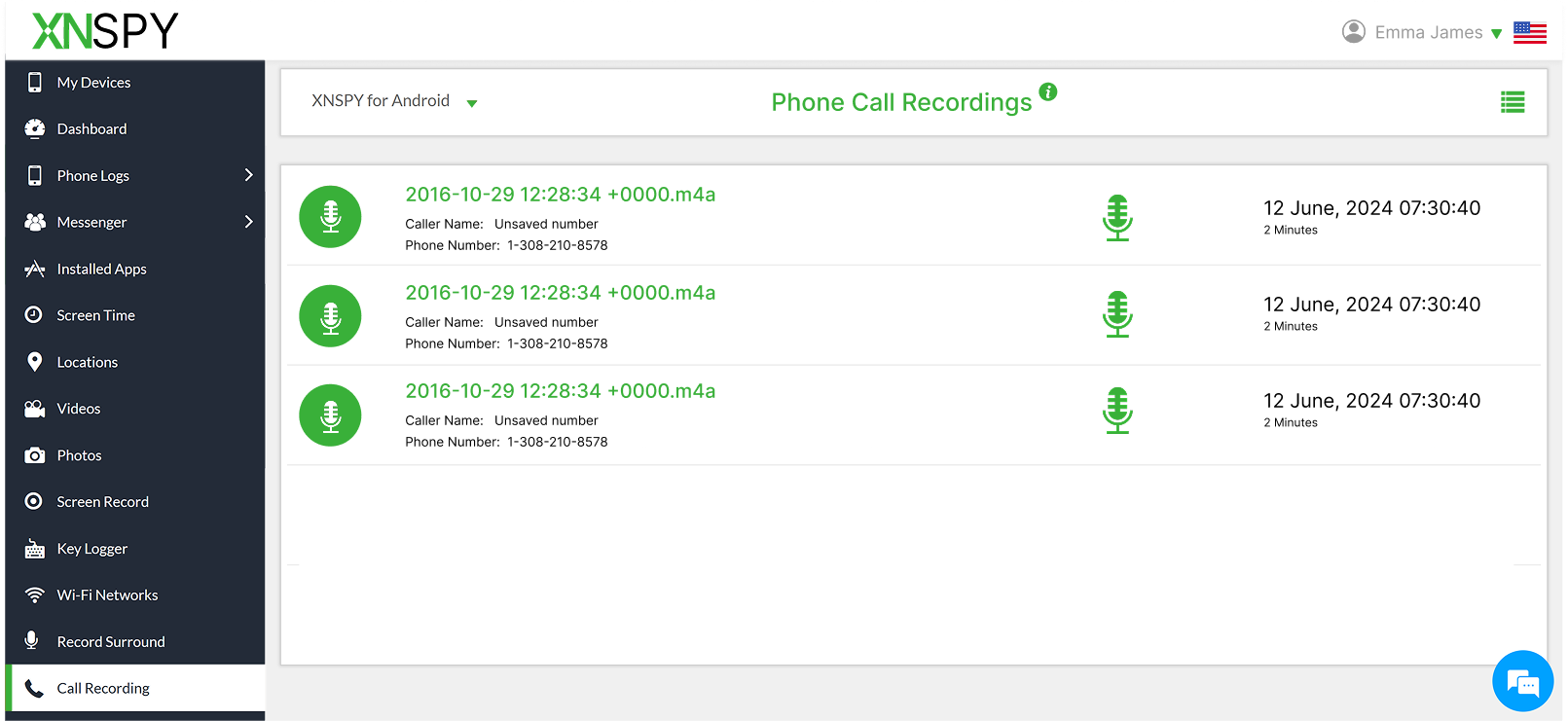Select Wi-Fi Networks from the sidebar
This screenshot has width=1568, height=721.
pos(107,595)
